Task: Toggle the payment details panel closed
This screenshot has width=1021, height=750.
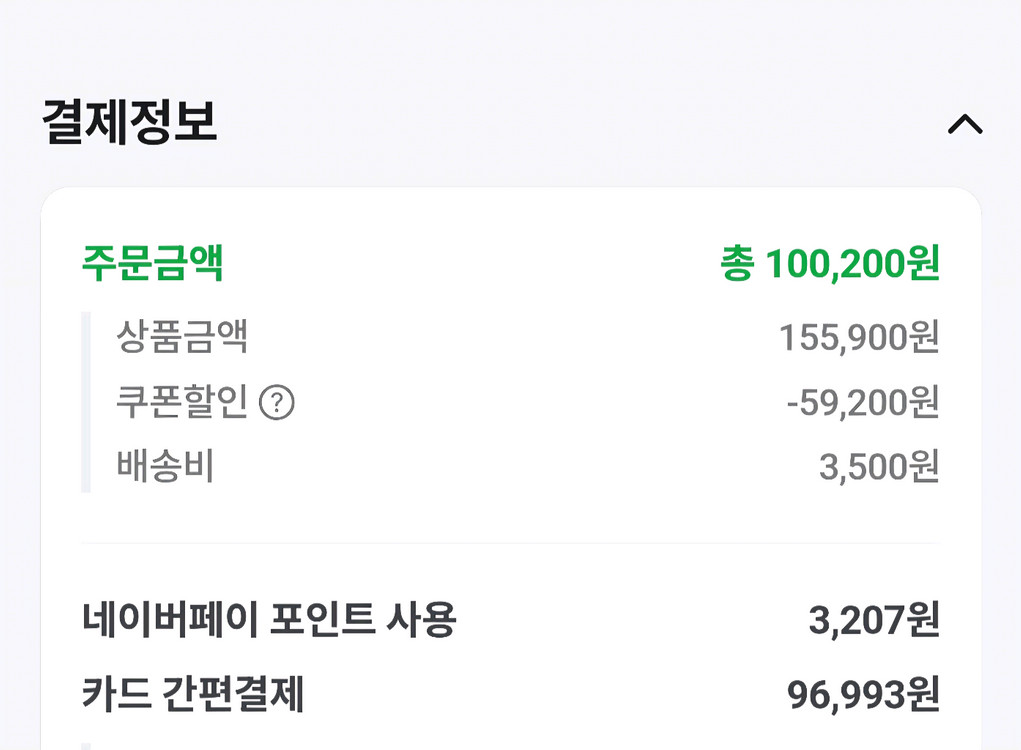Action: [963, 123]
